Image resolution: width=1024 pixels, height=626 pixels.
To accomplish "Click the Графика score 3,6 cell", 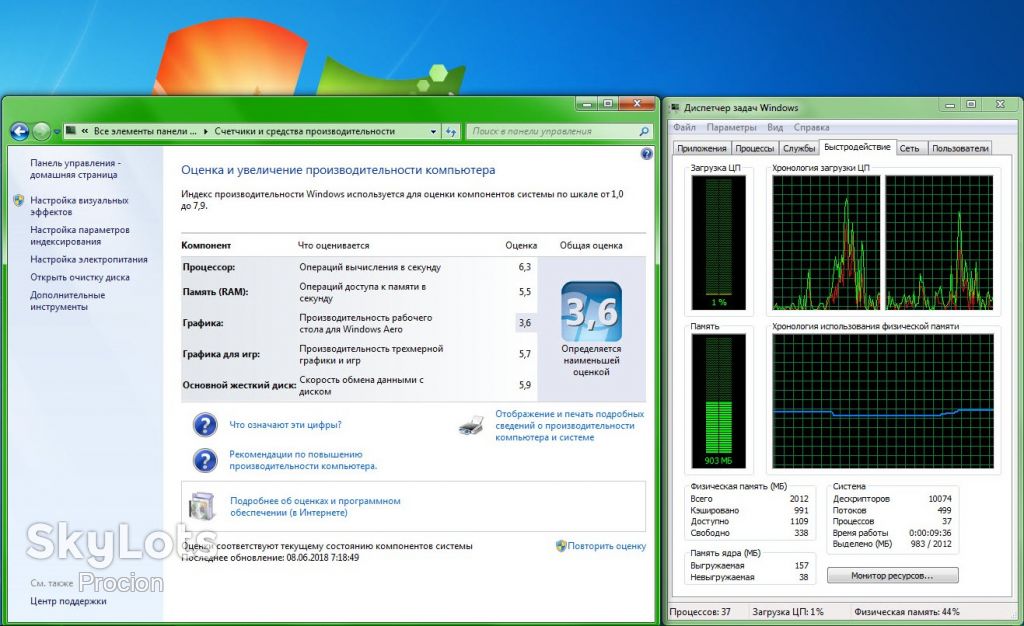I will [525, 322].
